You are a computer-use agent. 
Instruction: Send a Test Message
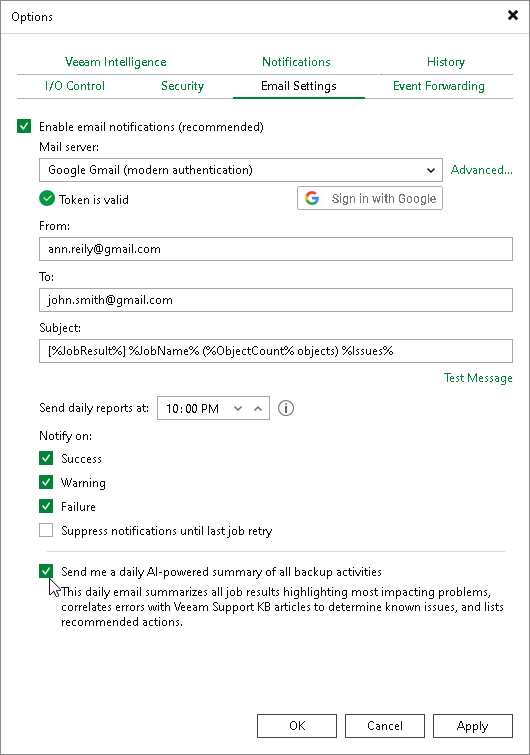pos(478,378)
